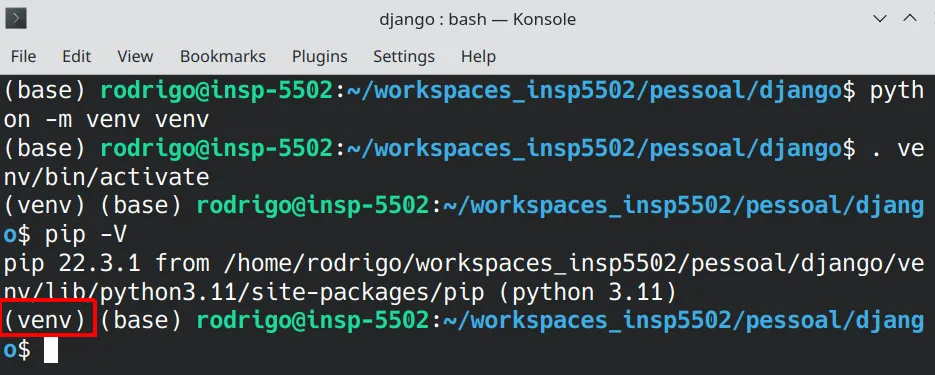Open the File menu
The height and width of the screenshot is (375, 935).
pyautogui.click(x=23, y=57)
